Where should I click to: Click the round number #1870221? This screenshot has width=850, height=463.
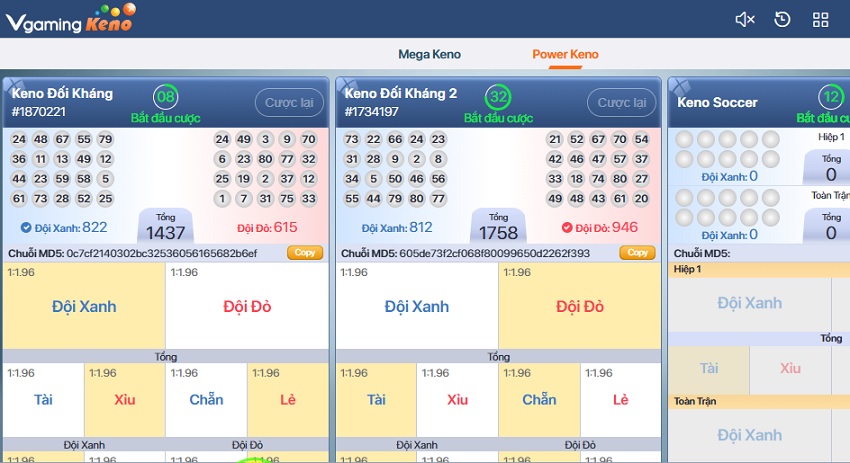(38, 112)
